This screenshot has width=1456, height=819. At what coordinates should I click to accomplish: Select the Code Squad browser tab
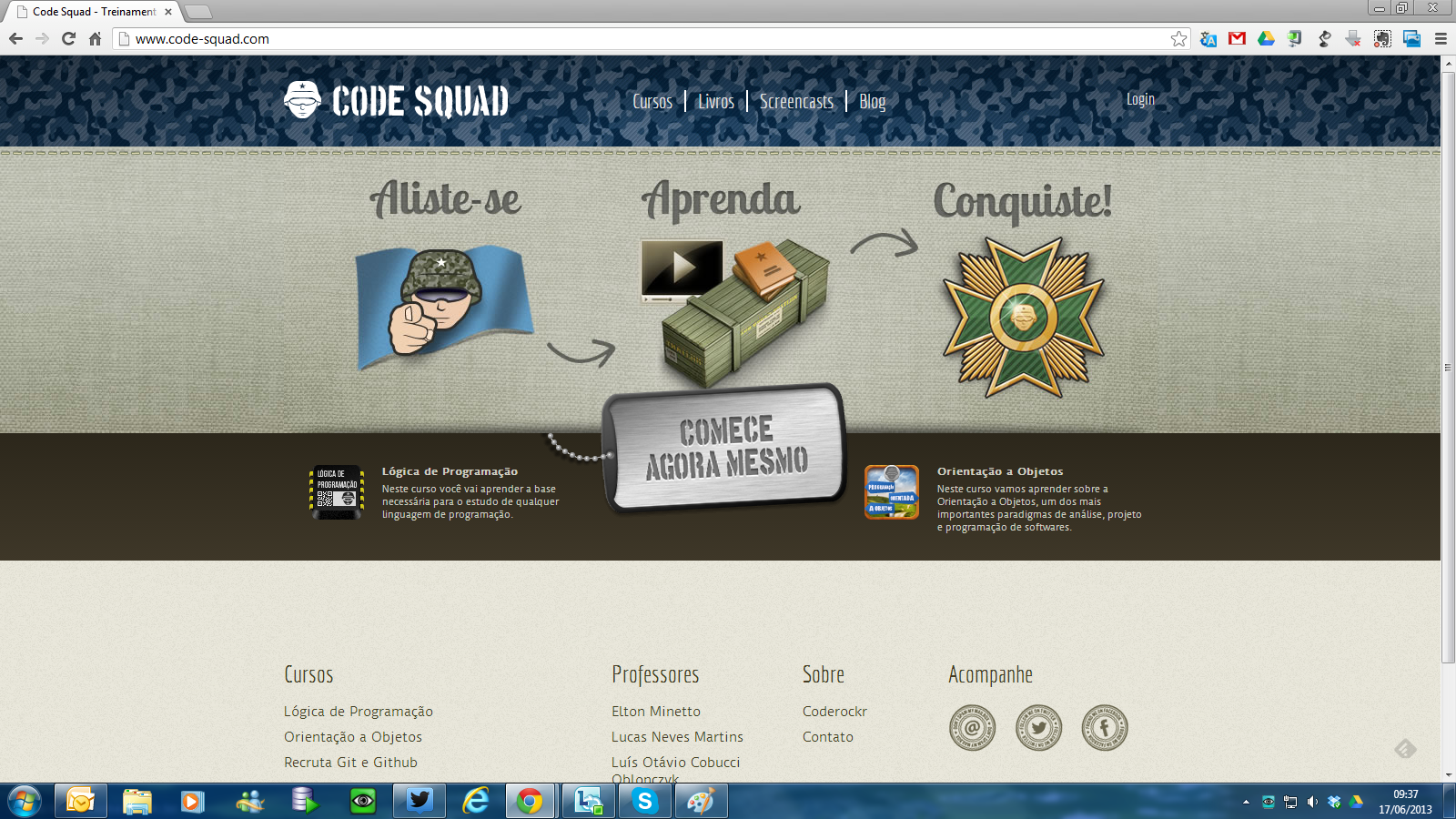[x=94, y=12]
